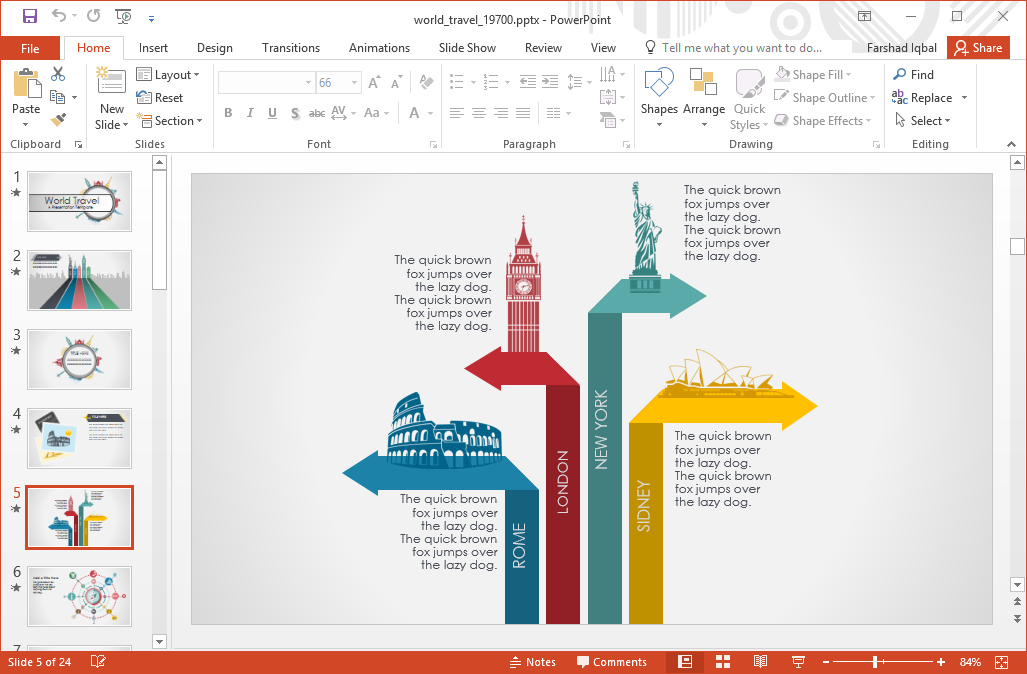Click the Share button

click(978, 47)
